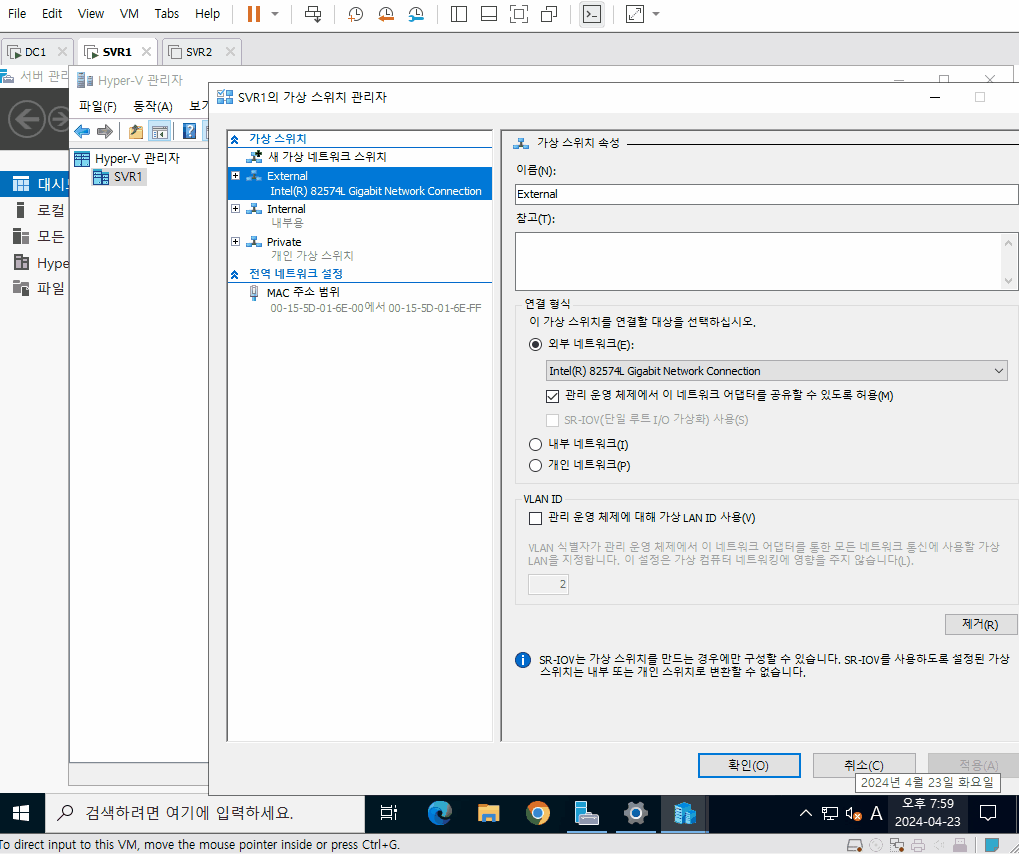The height and width of the screenshot is (854, 1019).
Task: Open 동작(A) menu in Hyper-V Manager
Action: click(x=153, y=106)
